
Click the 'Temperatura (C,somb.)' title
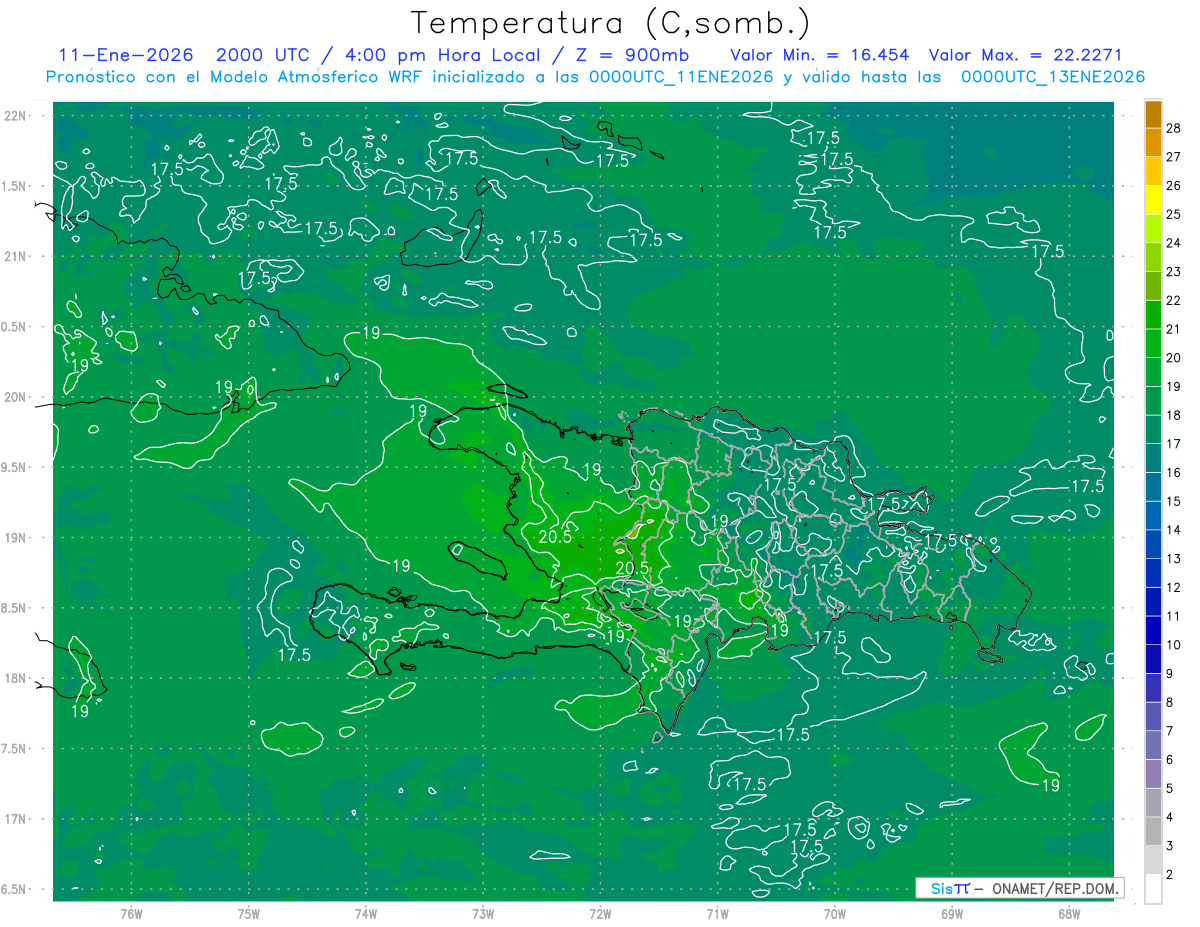click(x=611, y=23)
